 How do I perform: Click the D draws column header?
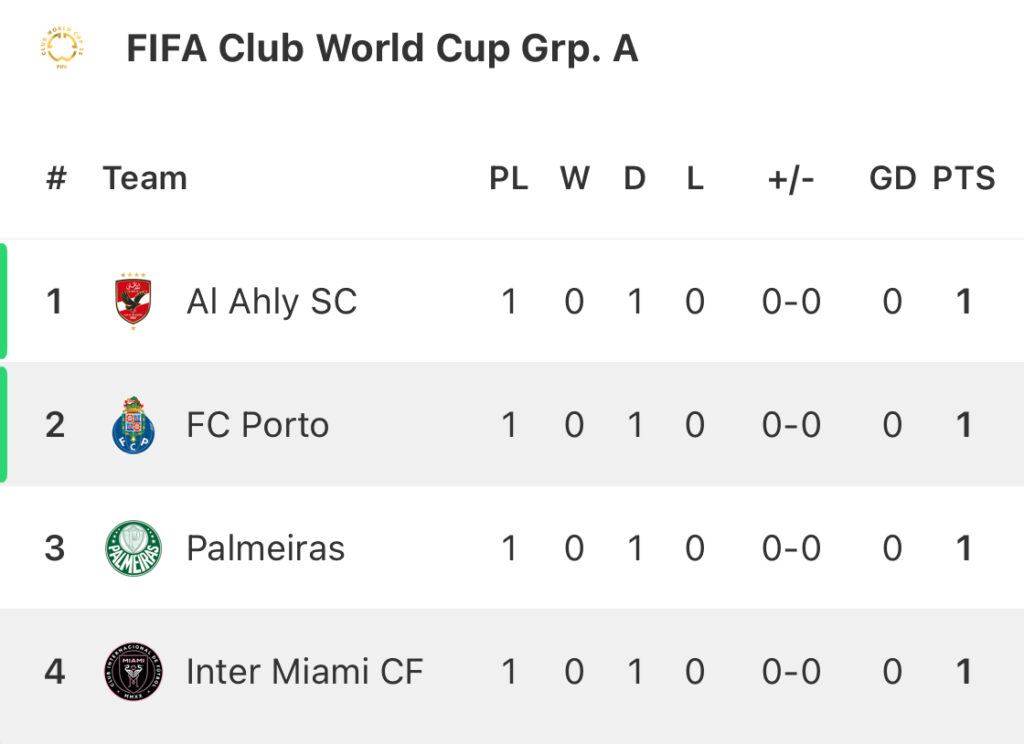[x=634, y=178]
